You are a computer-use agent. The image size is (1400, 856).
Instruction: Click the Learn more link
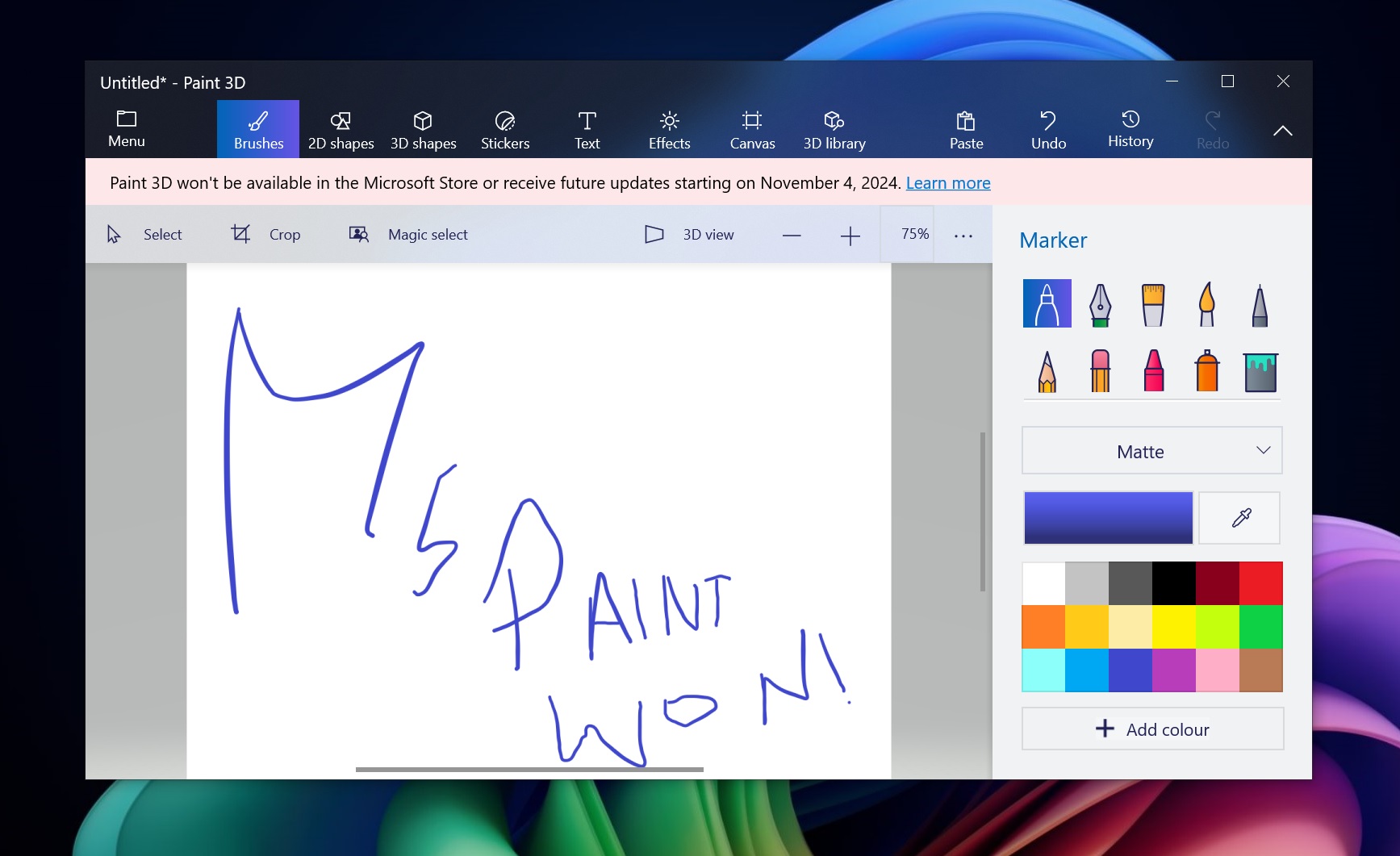click(x=947, y=182)
